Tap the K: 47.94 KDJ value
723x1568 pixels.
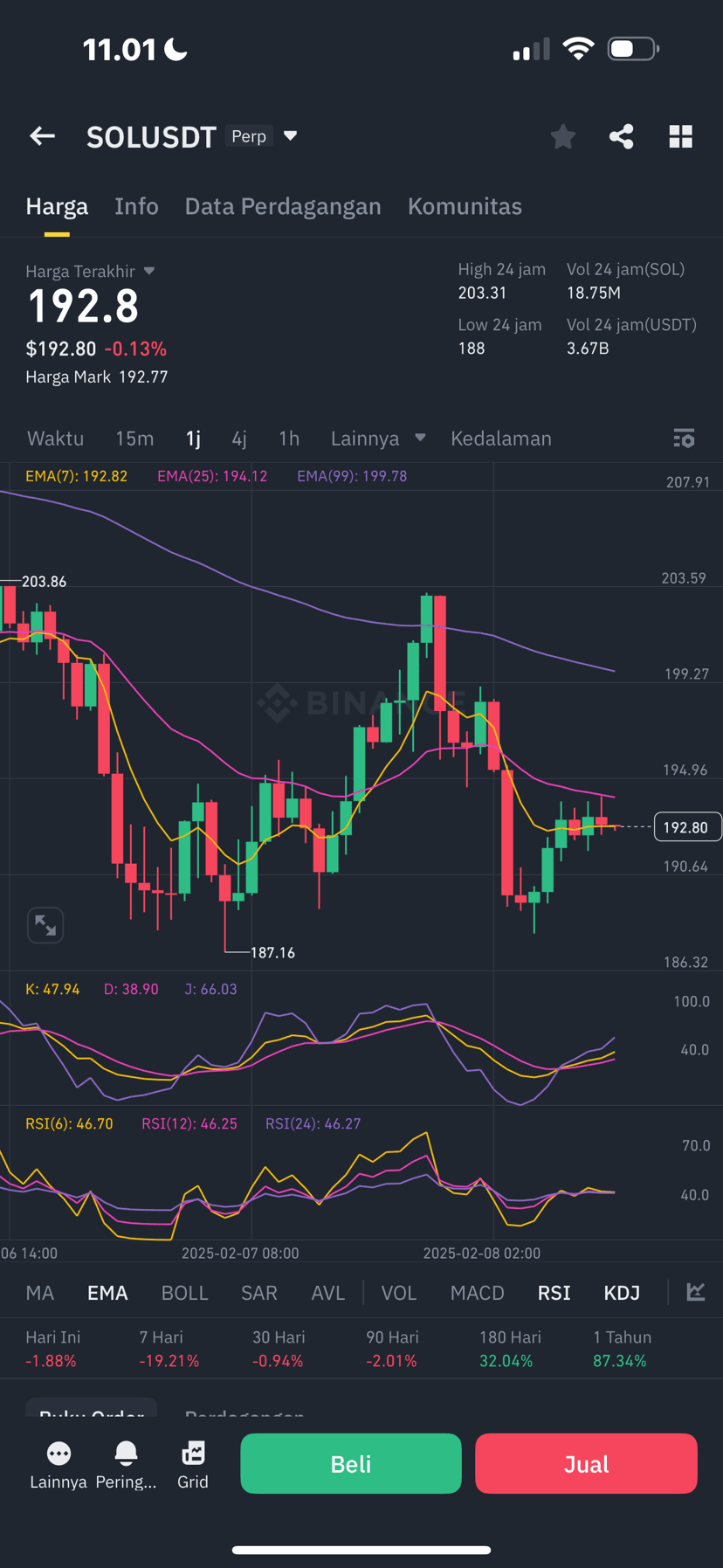[x=52, y=989]
